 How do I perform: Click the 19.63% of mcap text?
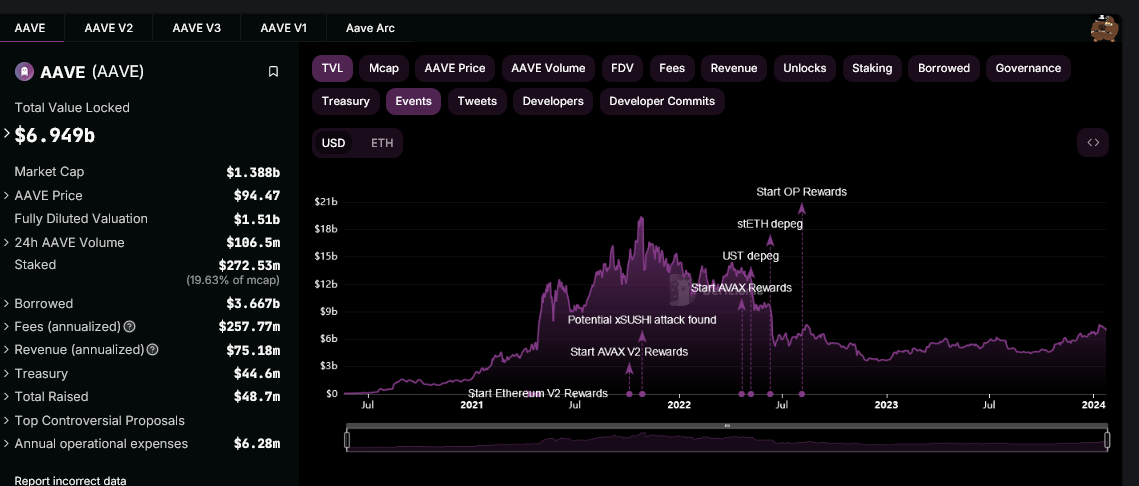tap(233, 280)
